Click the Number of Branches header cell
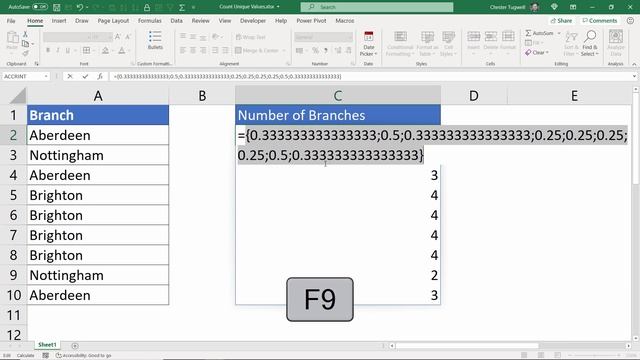This screenshot has height=360, width=640. [338, 115]
